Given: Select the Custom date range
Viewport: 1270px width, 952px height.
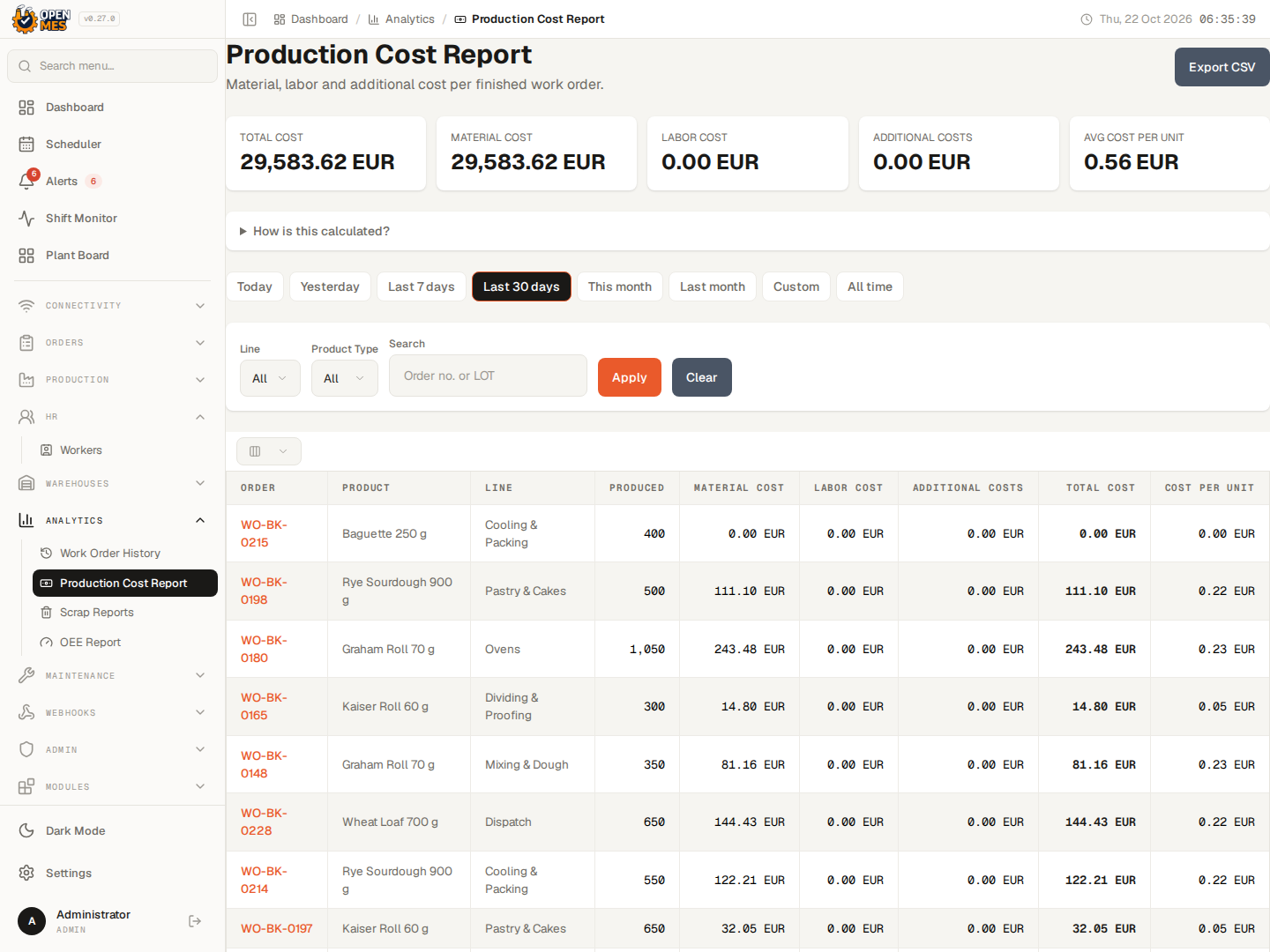Looking at the screenshot, I should click(796, 286).
